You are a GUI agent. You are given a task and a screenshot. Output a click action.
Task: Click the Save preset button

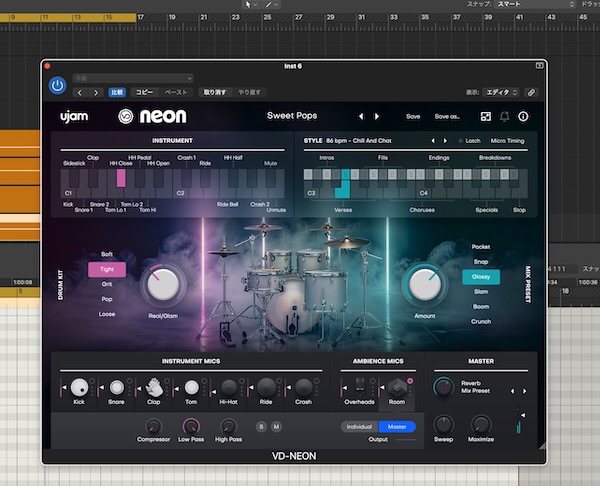[x=413, y=116]
